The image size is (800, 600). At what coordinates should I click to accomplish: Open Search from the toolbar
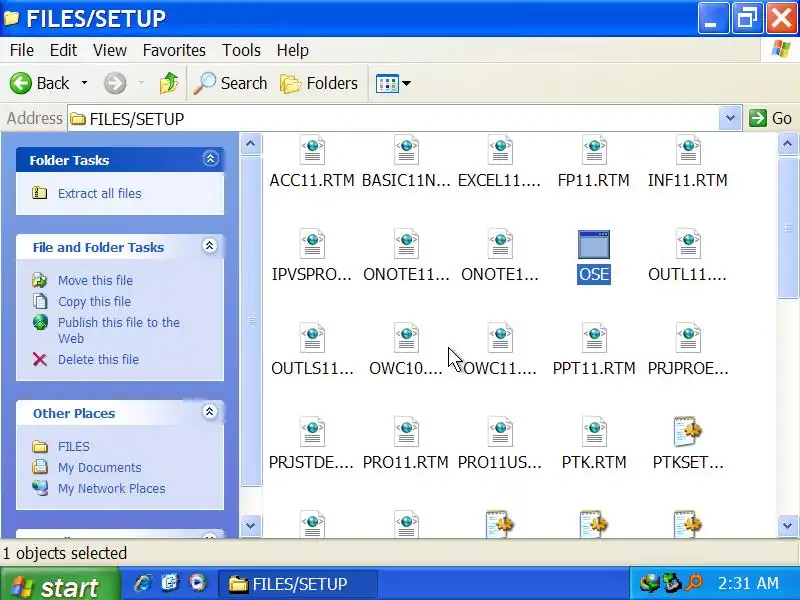pyautogui.click(x=230, y=83)
